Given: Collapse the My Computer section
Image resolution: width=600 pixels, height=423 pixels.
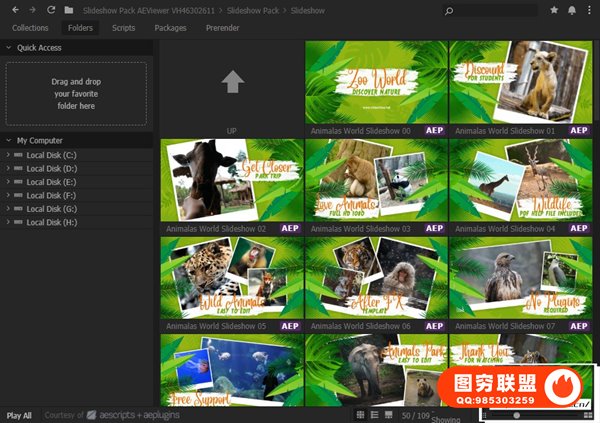Looking at the screenshot, I should (9, 140).
